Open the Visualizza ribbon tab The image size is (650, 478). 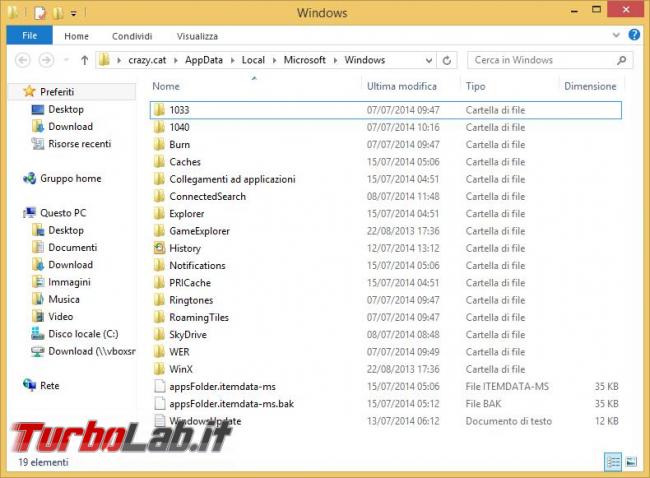tap(197, 36)
